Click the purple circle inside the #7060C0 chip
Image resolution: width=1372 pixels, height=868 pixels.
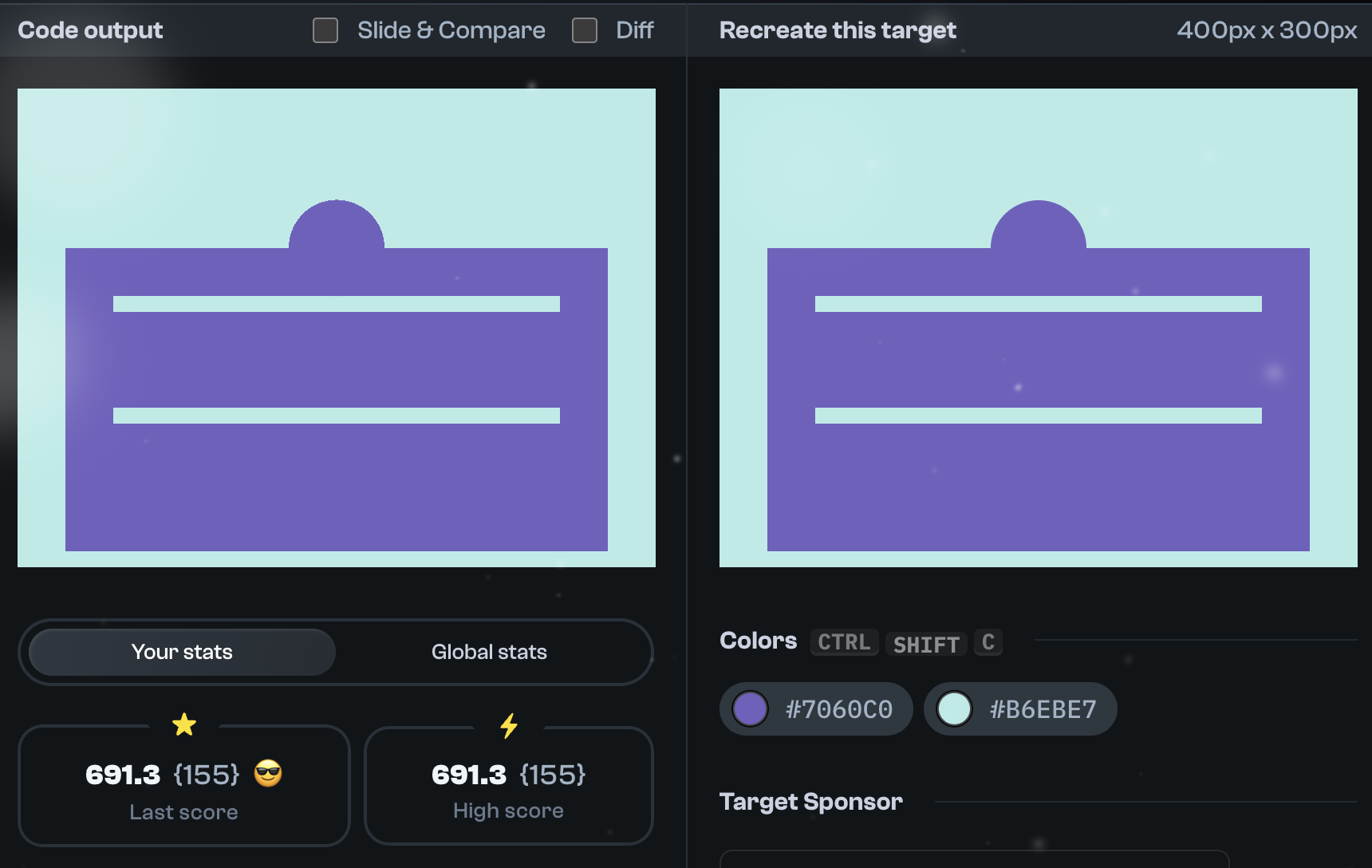(x=751, y=708)
